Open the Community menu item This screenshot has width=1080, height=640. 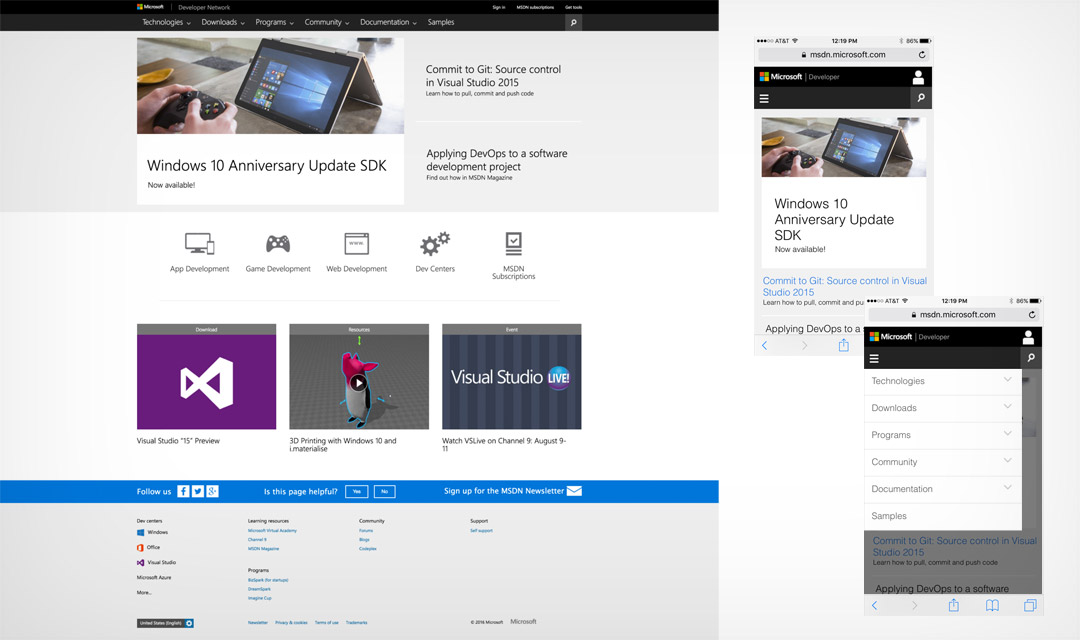(x=326, y=22)
